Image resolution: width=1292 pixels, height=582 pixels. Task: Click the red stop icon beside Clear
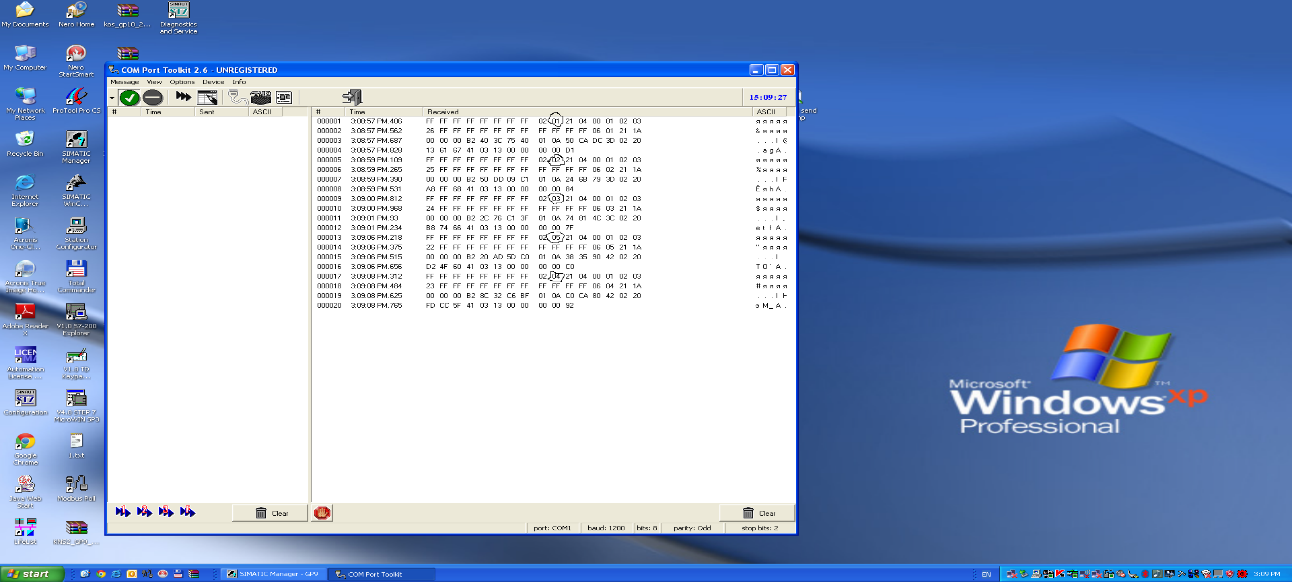point(322,512)
